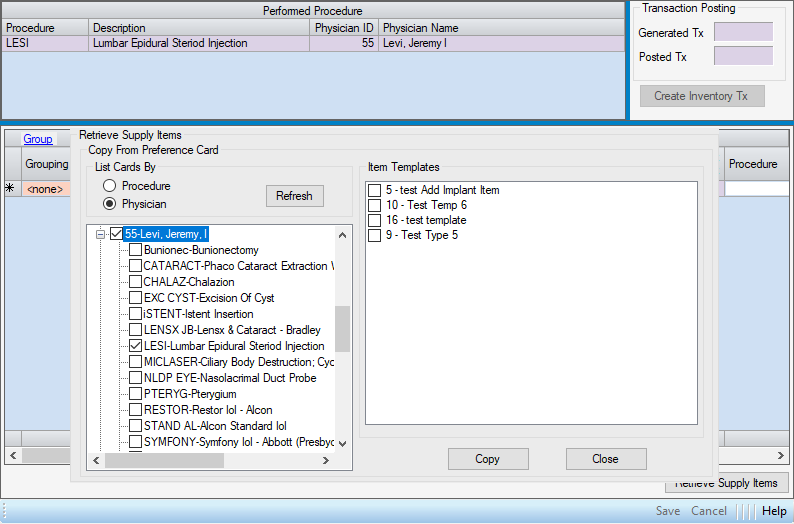The height and width of the screenshot is (524, 794).
Task: Click the Generated Tx field
Action: tap(743, 33)
